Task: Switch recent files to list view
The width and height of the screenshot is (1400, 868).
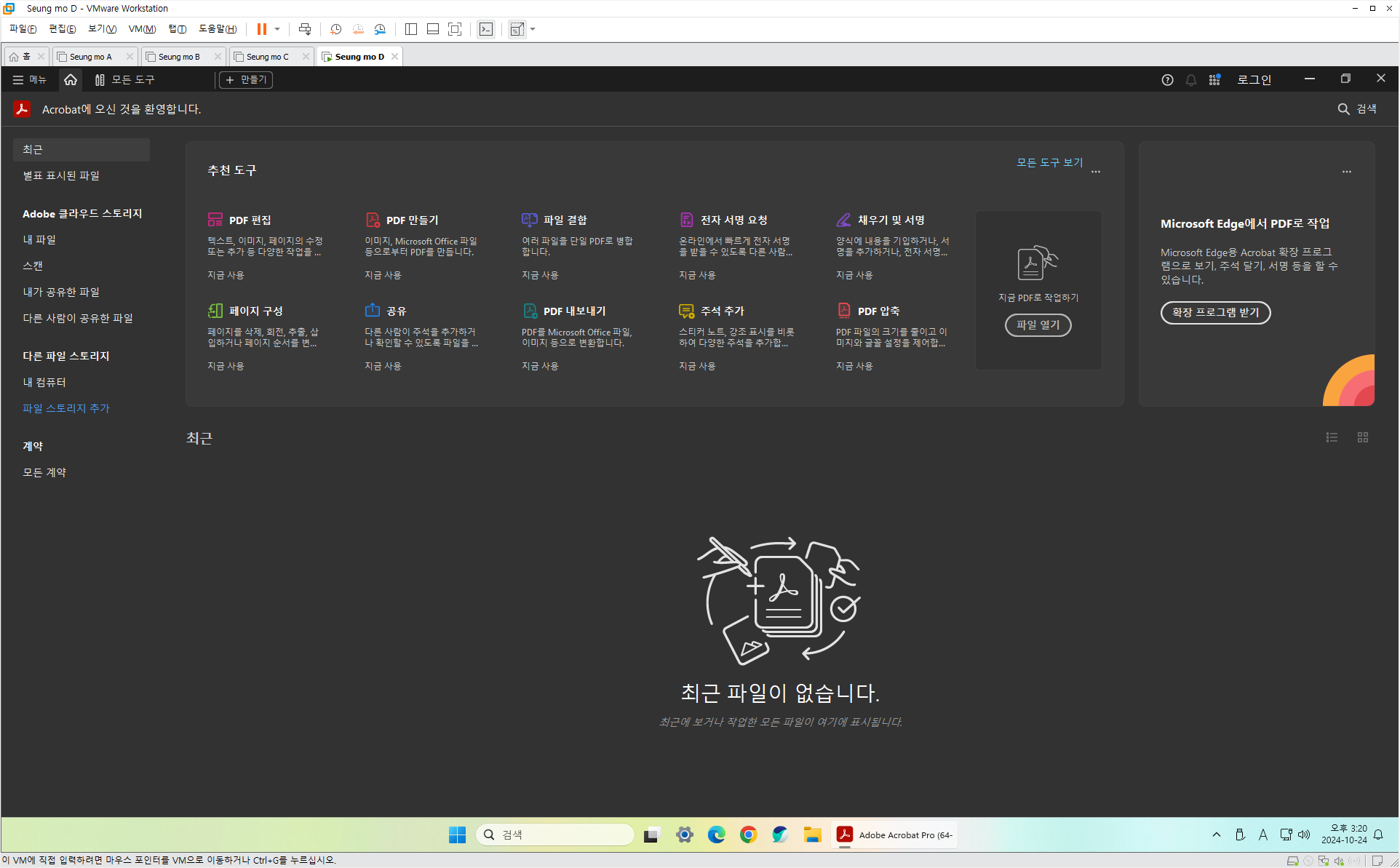Action: (x=1332, y=437)
